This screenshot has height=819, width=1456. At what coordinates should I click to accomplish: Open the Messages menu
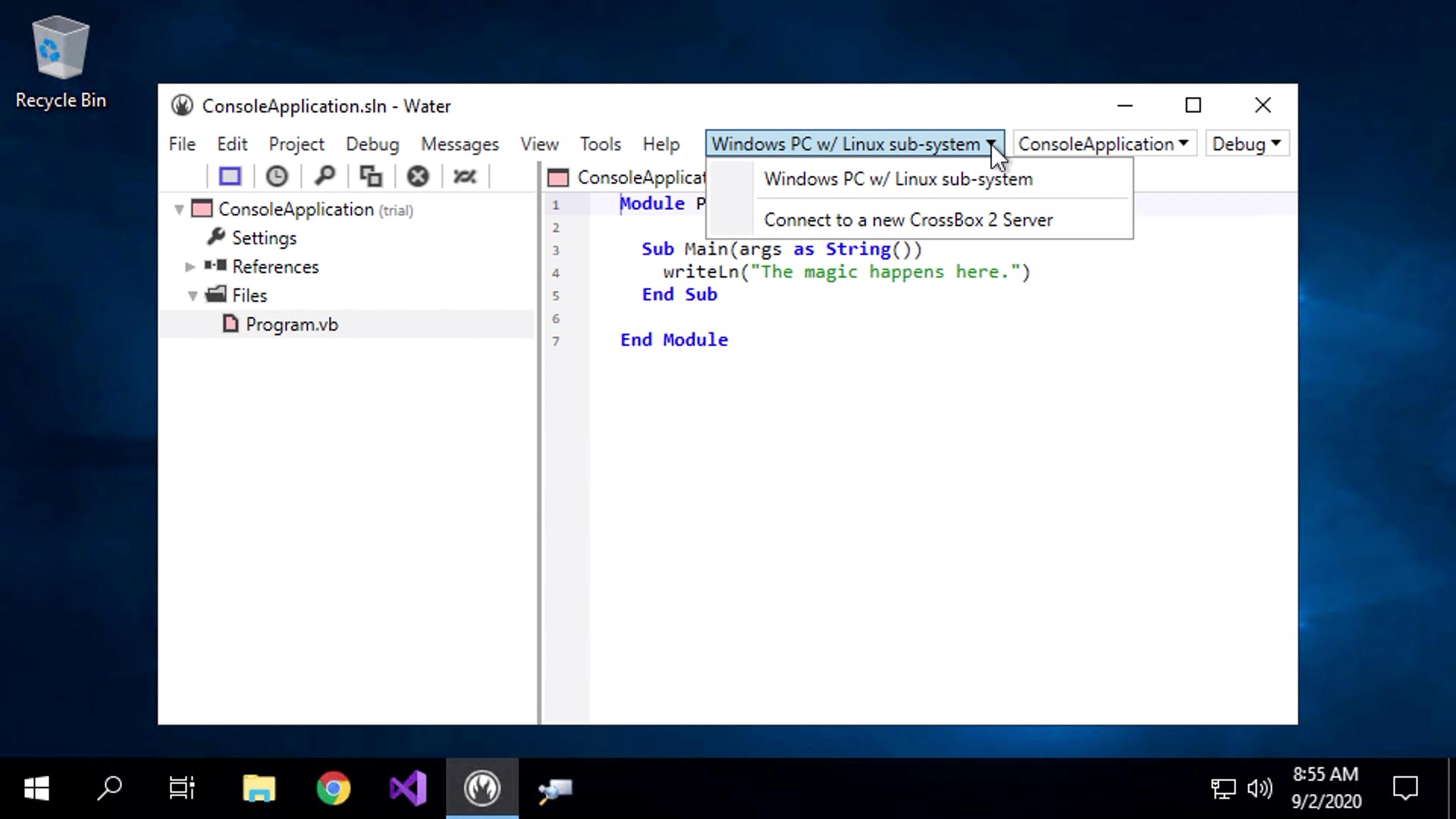pyautogui.click(x=460, y=144)
